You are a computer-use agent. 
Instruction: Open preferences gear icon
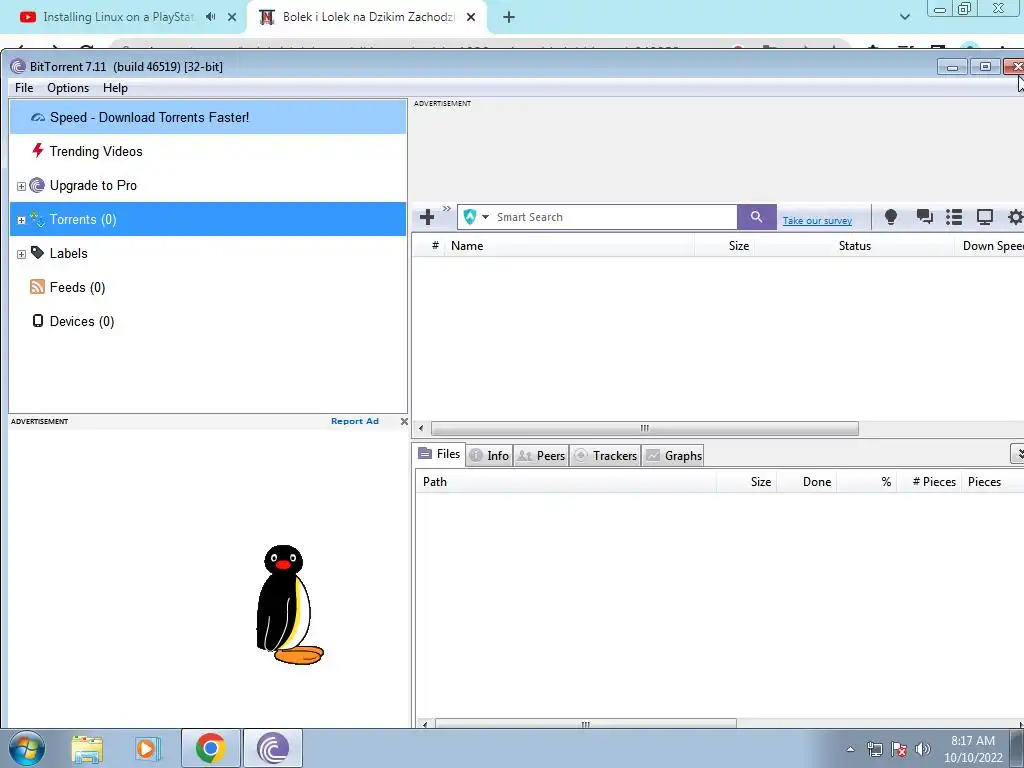tap(1016, 217)
